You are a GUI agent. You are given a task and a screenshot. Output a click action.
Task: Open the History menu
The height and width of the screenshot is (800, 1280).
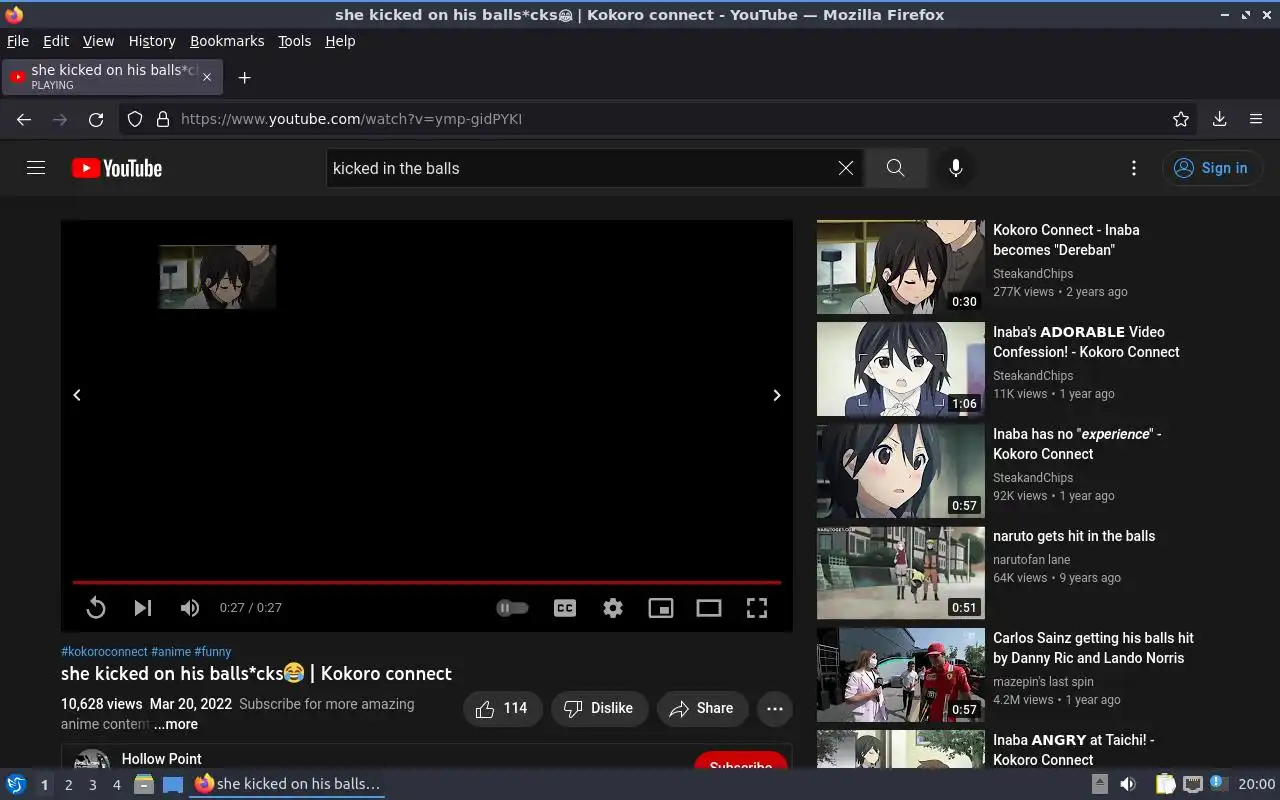pyautogui.click(x=152, y=41)
